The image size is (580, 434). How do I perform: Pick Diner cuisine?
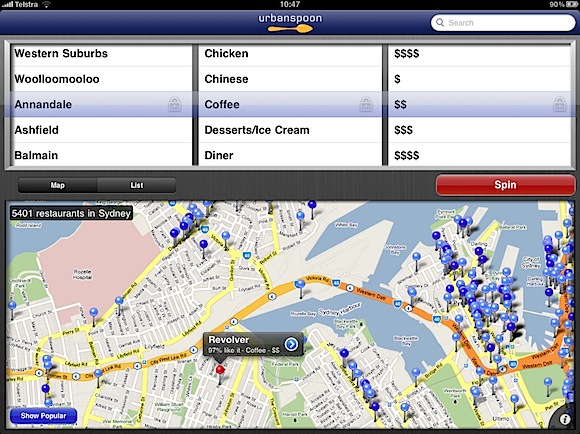coord(290,155)
